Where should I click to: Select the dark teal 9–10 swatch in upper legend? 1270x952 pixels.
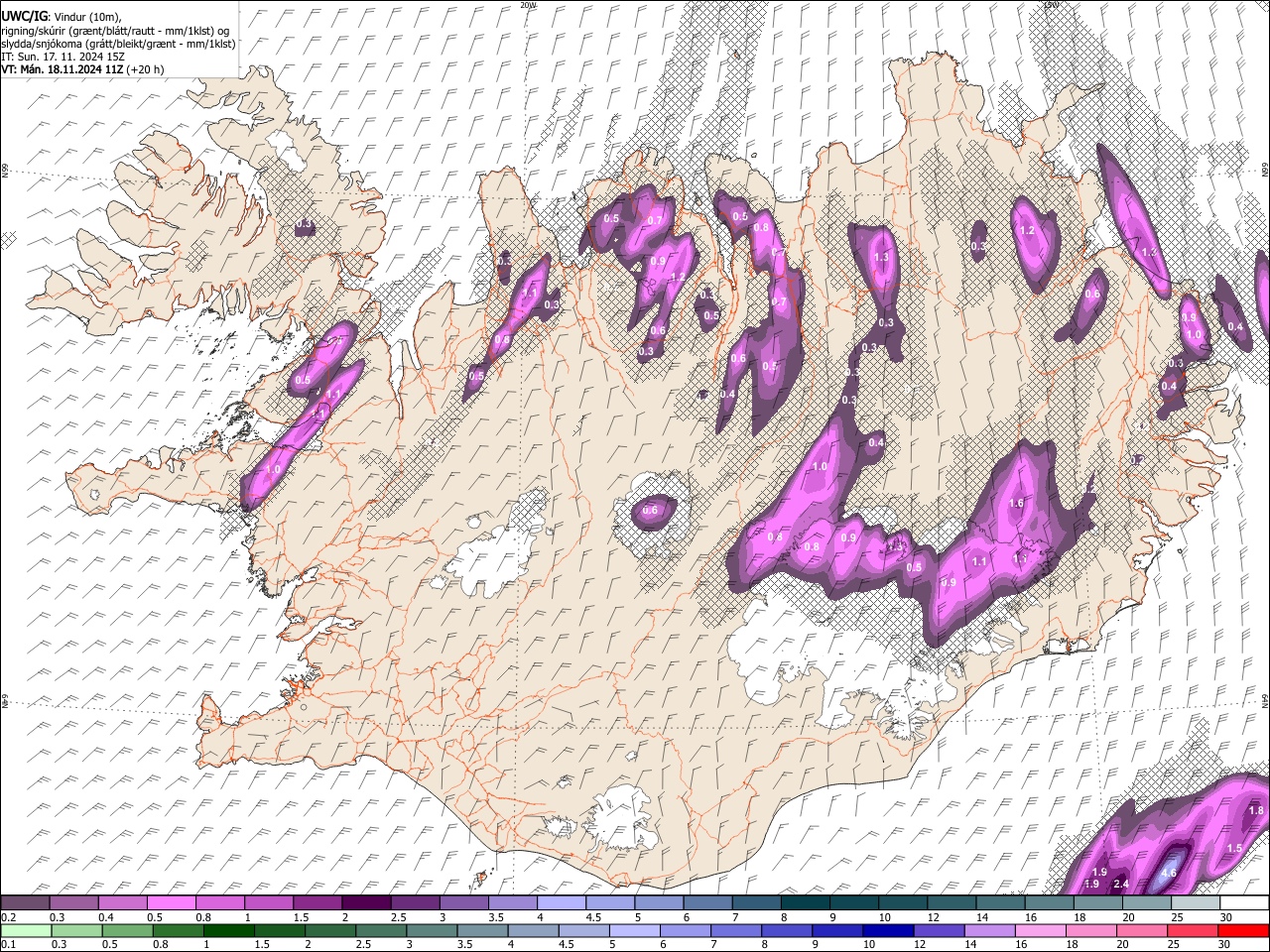coord(853,902)
